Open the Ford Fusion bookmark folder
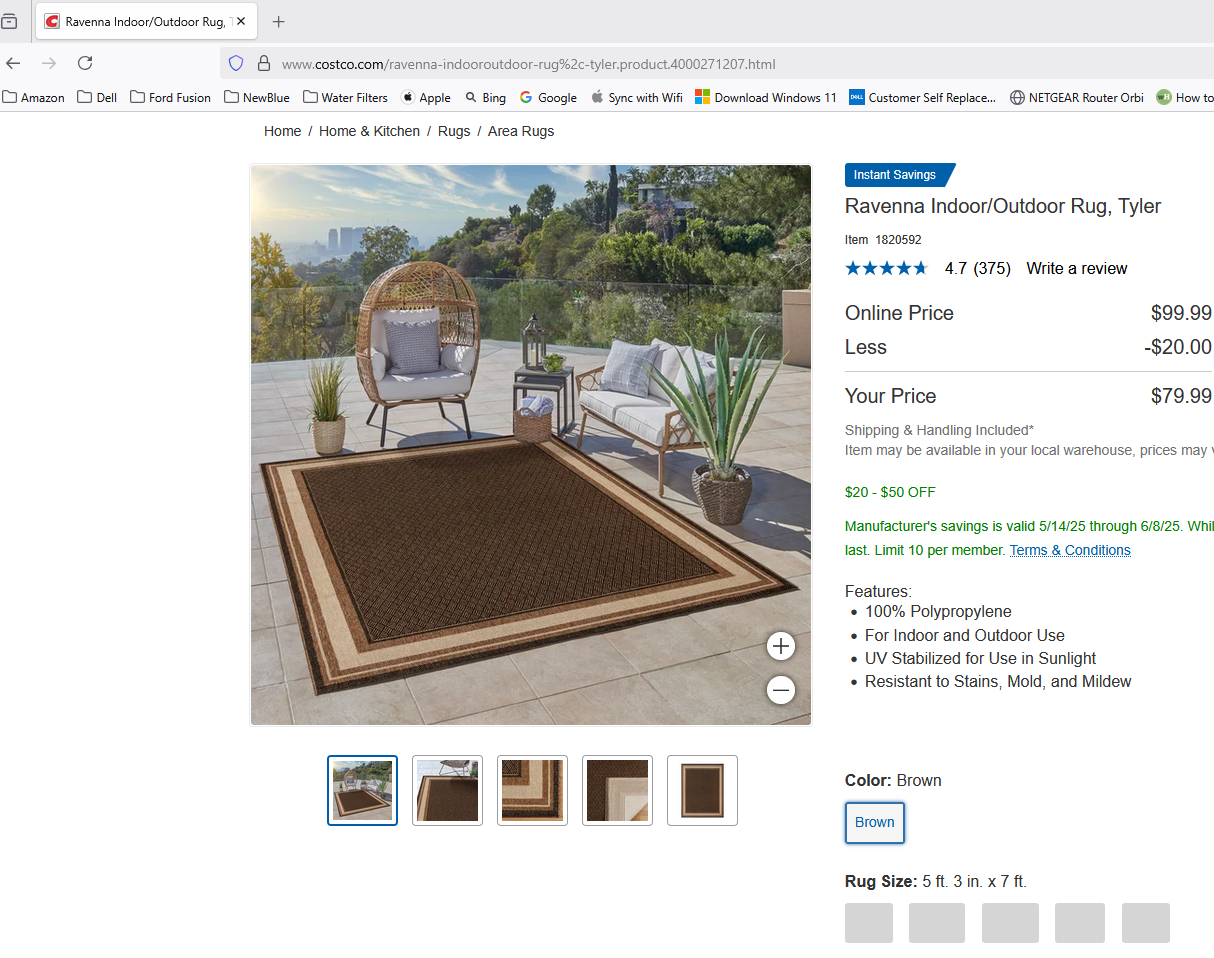 170,97
